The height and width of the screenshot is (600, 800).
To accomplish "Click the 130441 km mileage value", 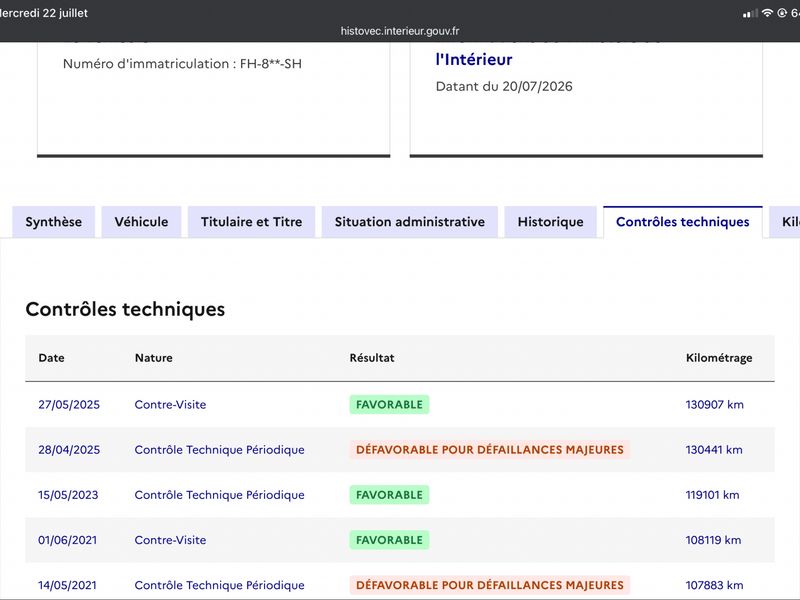I will [714, 449].
